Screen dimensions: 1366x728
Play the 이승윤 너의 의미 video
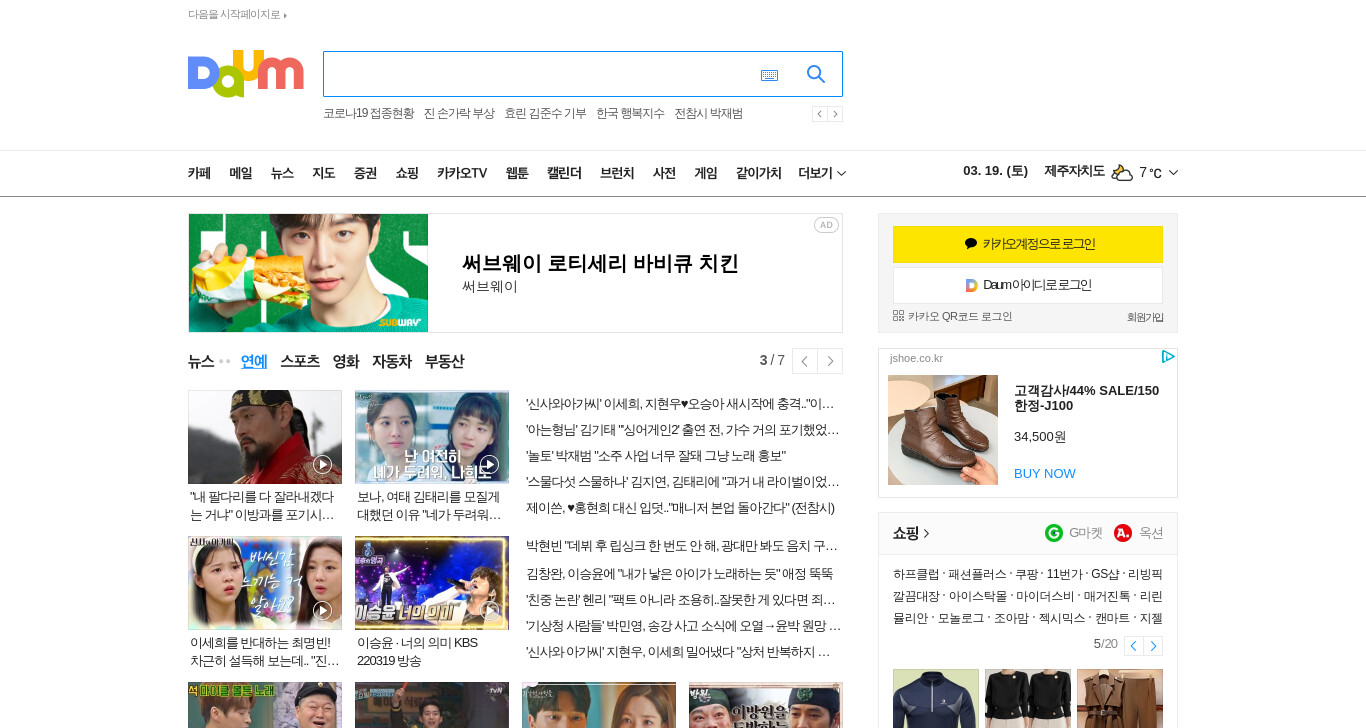489,610
